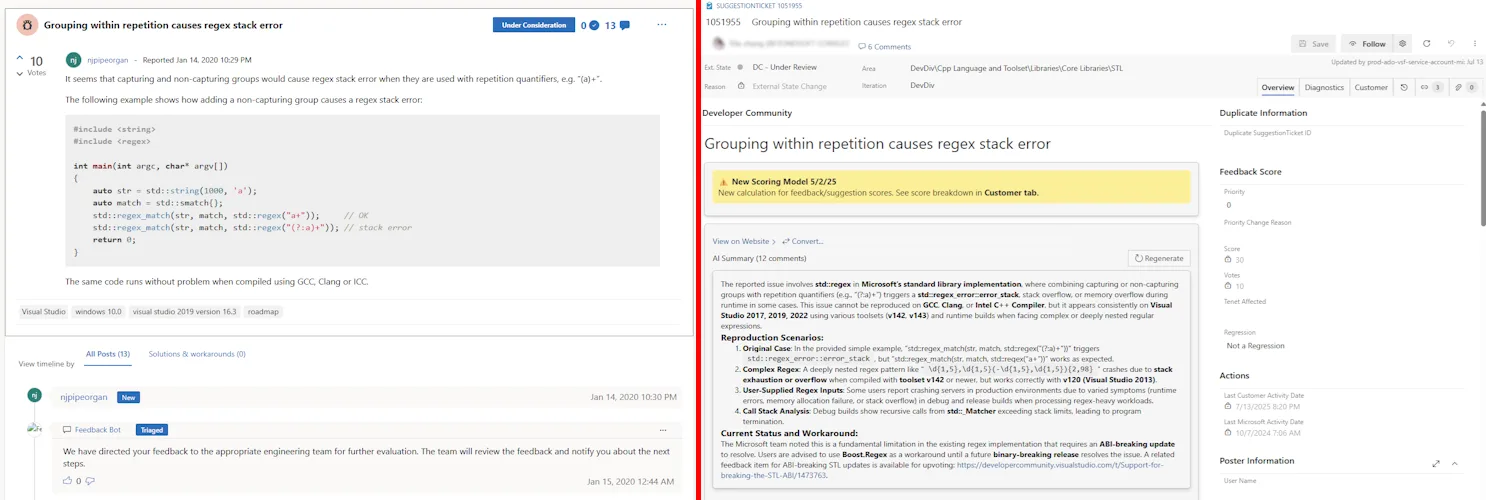Open the Links tab showing 3 links
1486x500 pixels.
pyautogui.click(x=1431, y=88)
